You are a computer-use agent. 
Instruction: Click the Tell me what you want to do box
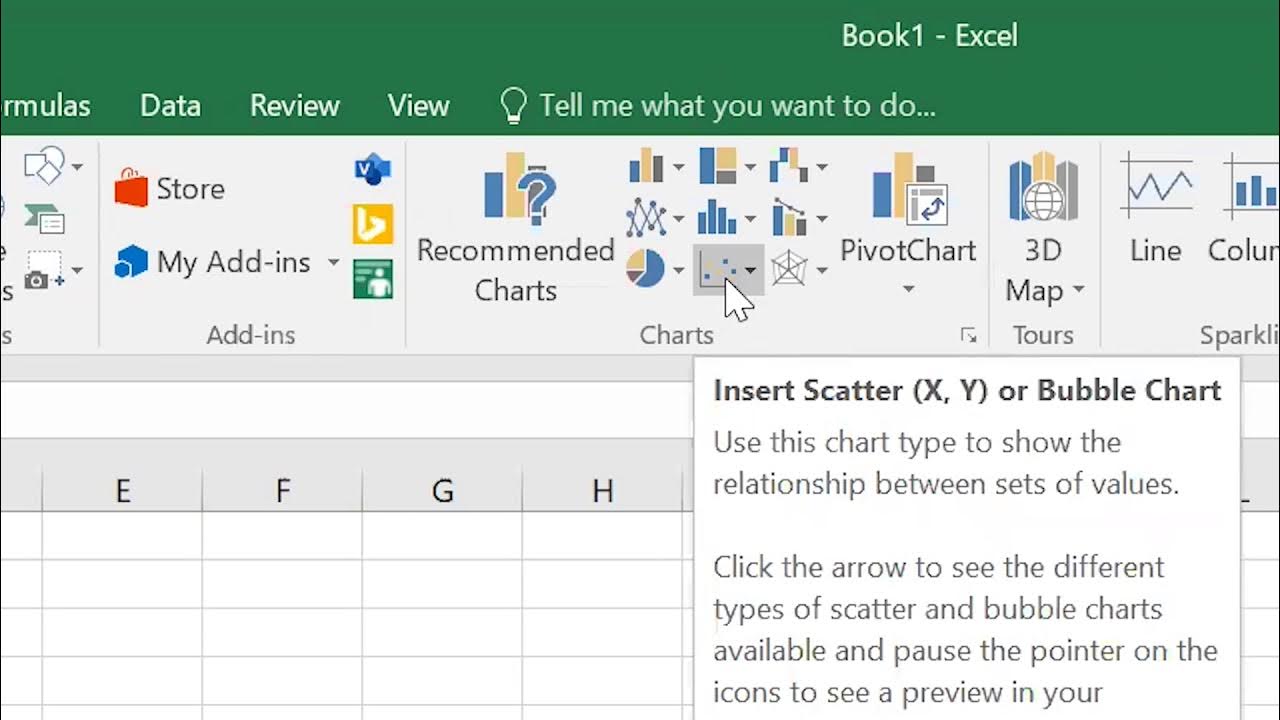tap(737, 106)
